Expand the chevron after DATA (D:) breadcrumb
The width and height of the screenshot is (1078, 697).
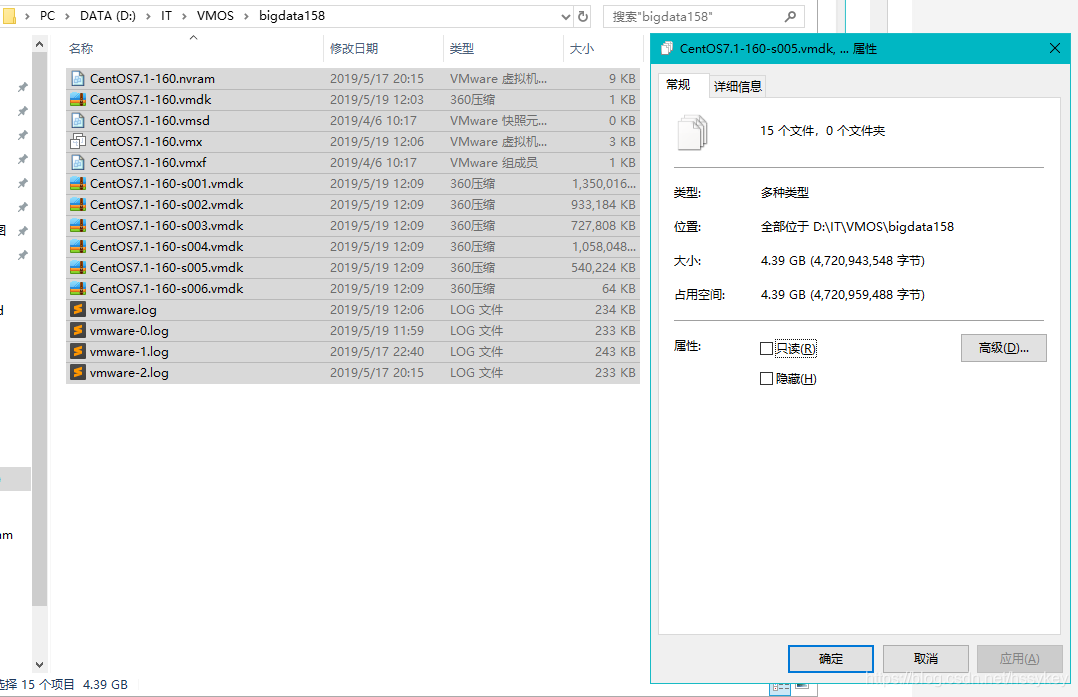[x=148, y=16]
